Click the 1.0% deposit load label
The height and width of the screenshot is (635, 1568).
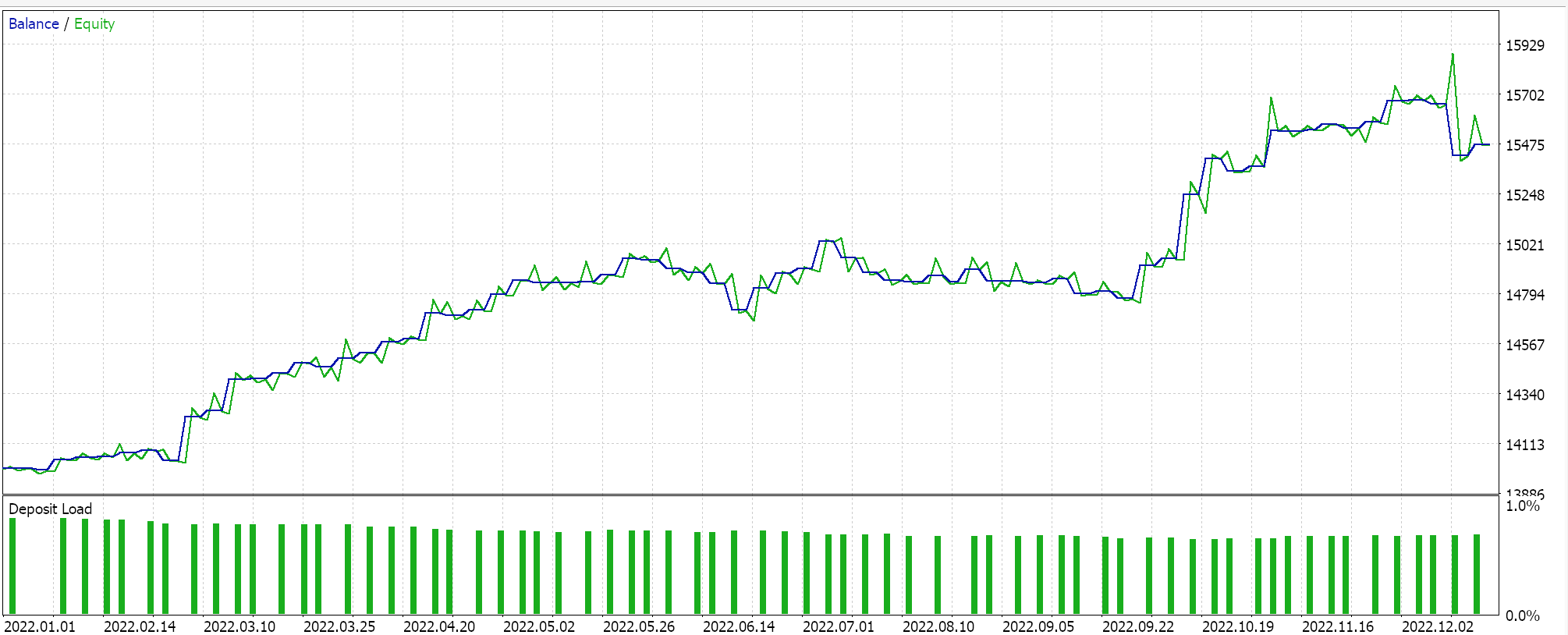(x=1522, y=506)
